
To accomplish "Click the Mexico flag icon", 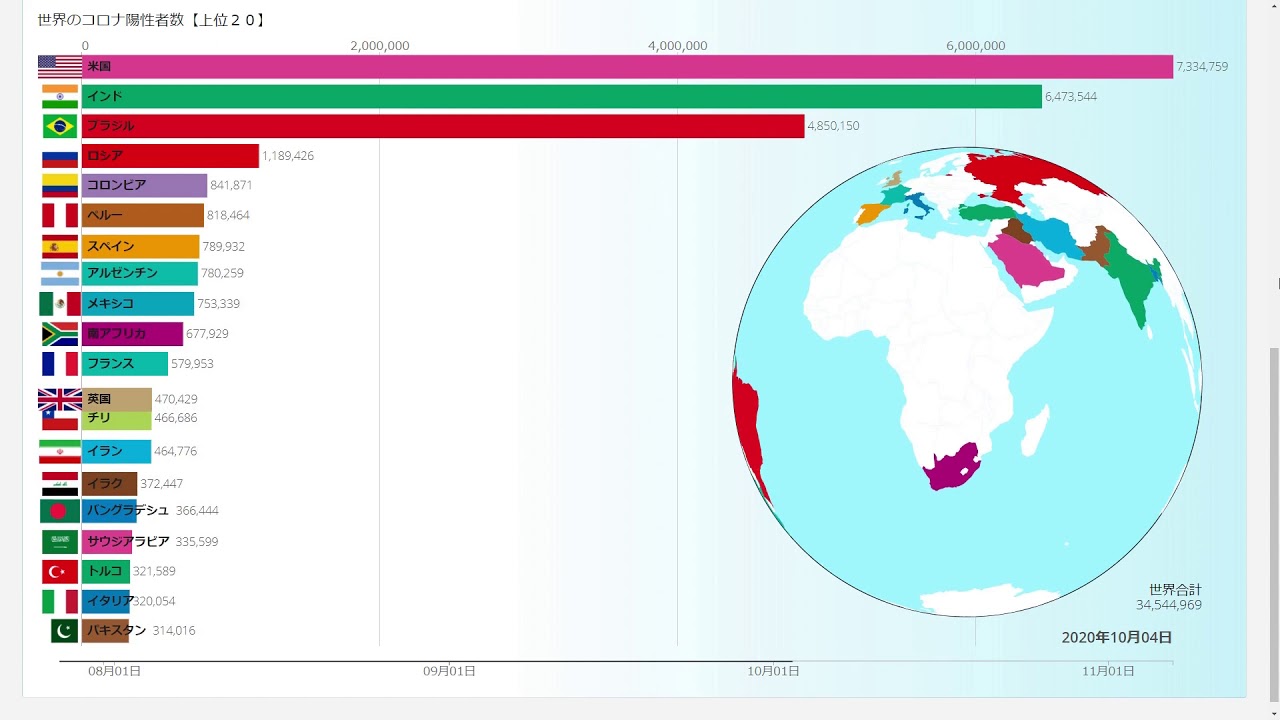I will coord(60,304).
